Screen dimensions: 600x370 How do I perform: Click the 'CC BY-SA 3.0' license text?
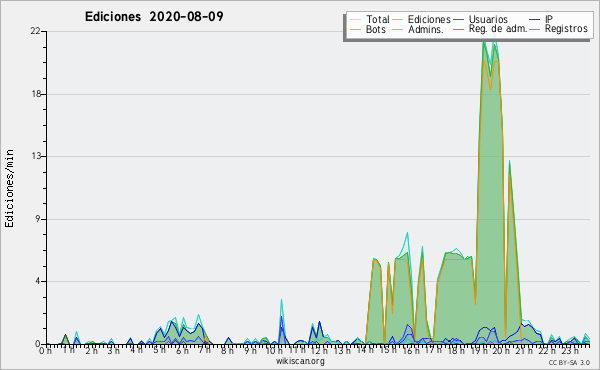coord(569,363)
